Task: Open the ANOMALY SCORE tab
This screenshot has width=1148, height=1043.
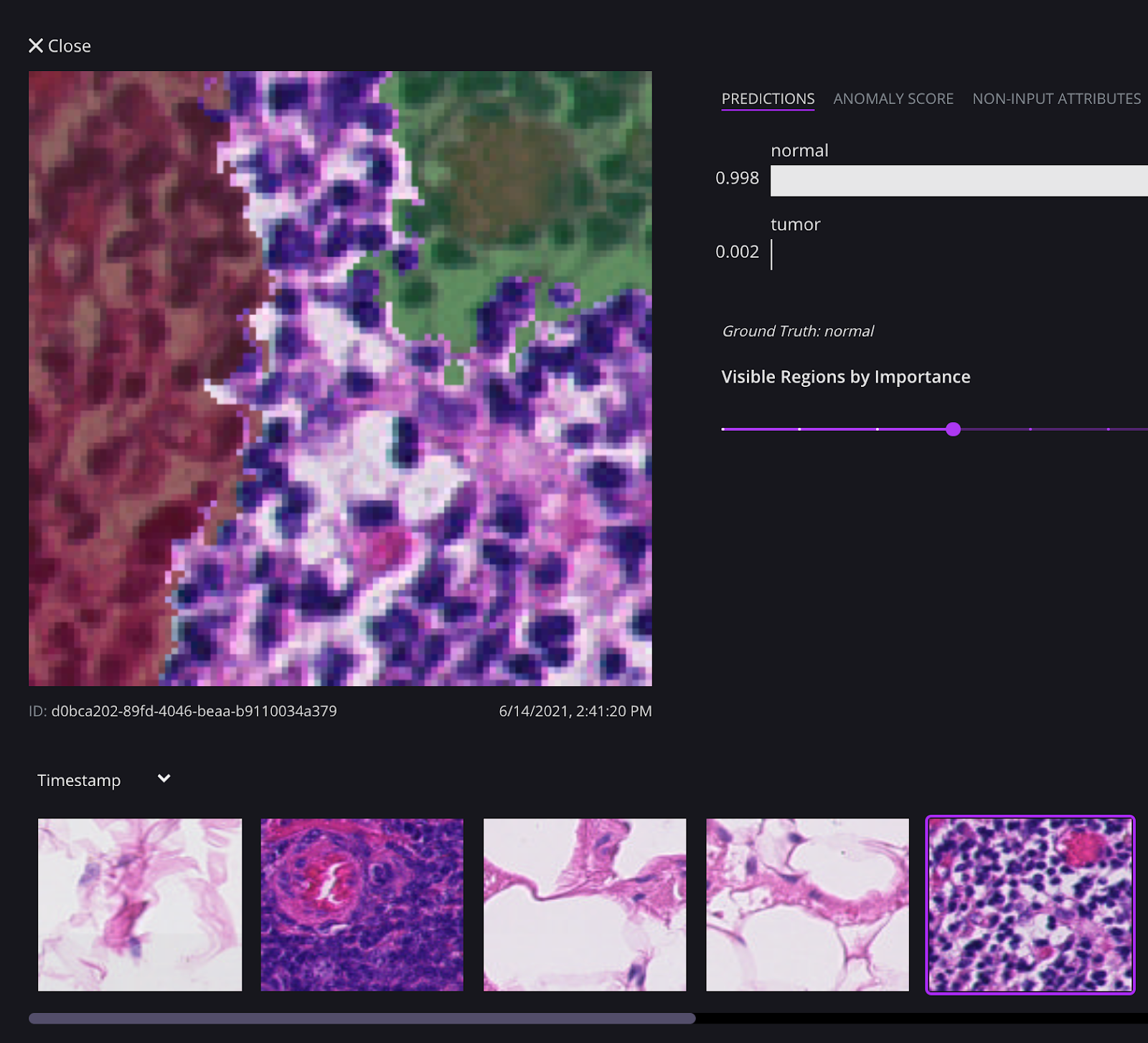Action: [x=893, y=99]
